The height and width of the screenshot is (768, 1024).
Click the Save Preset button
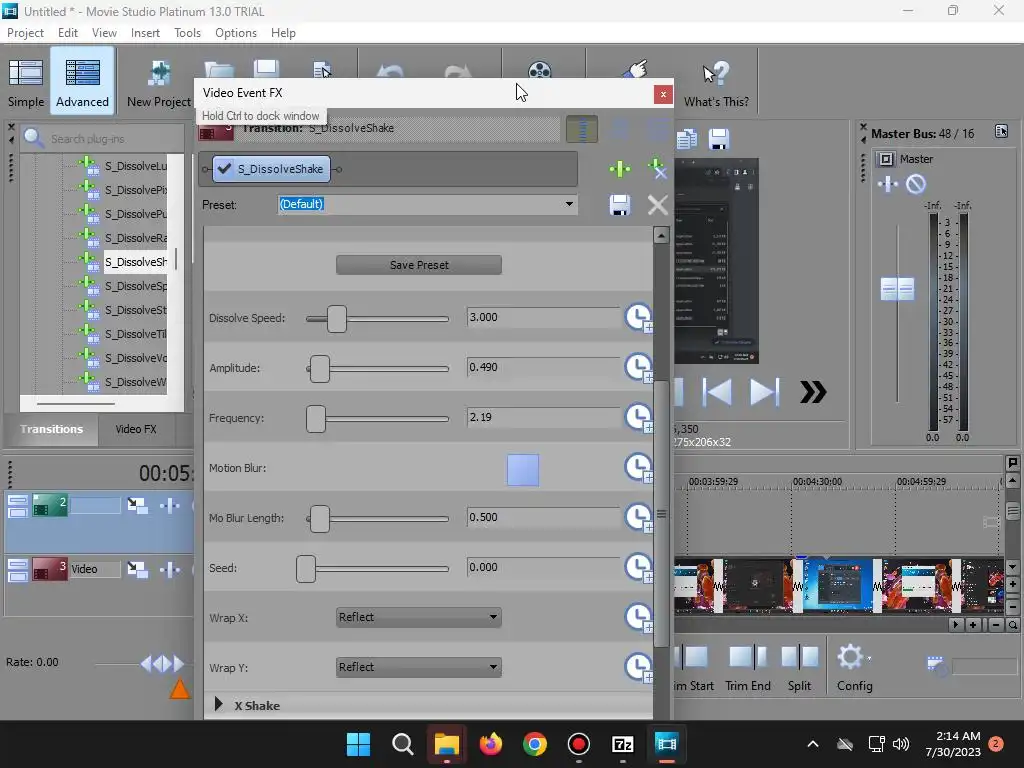(419, 265)
